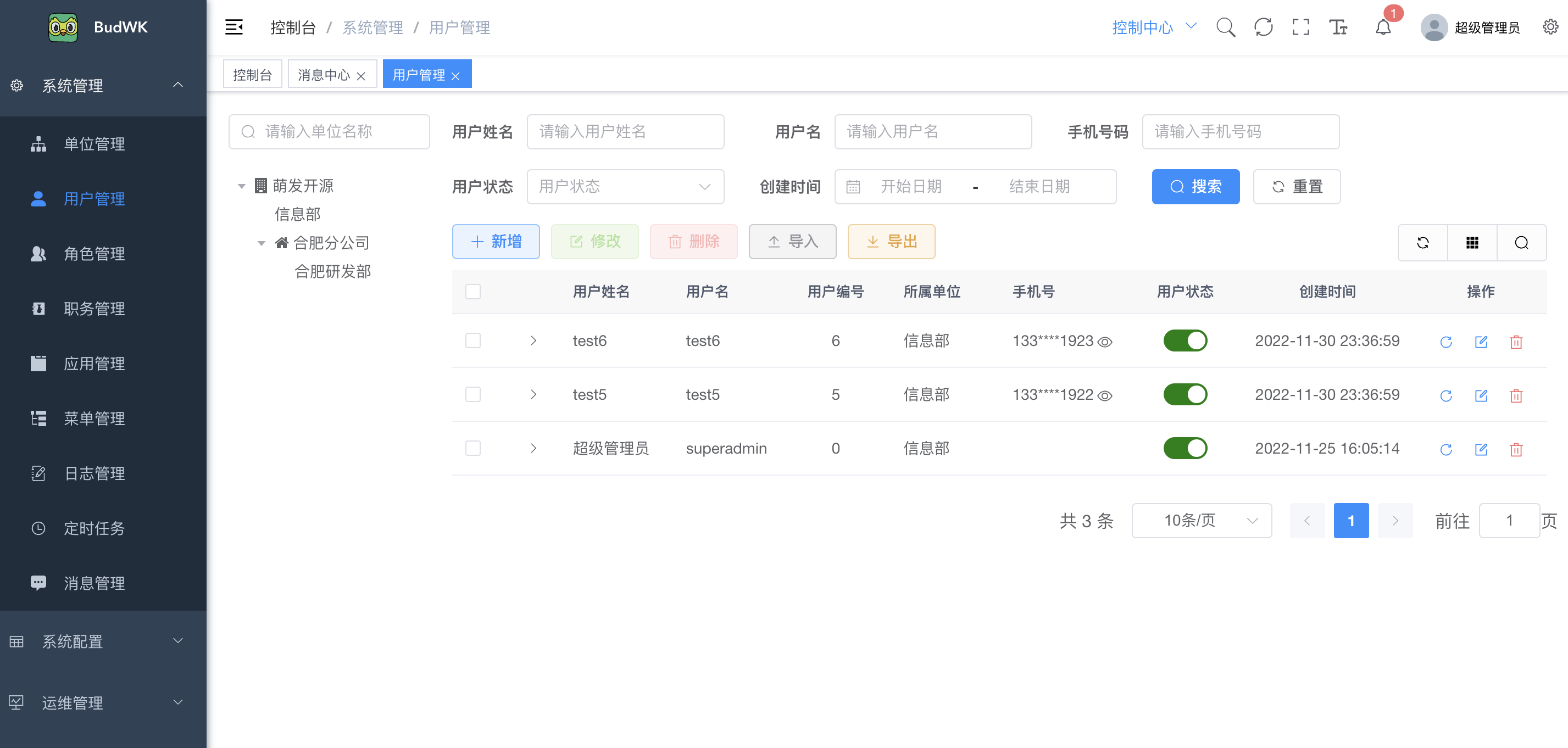This screenshot has height=748, width=1568.
Task: Click the 导入 button
Action: tap(792, 242)
